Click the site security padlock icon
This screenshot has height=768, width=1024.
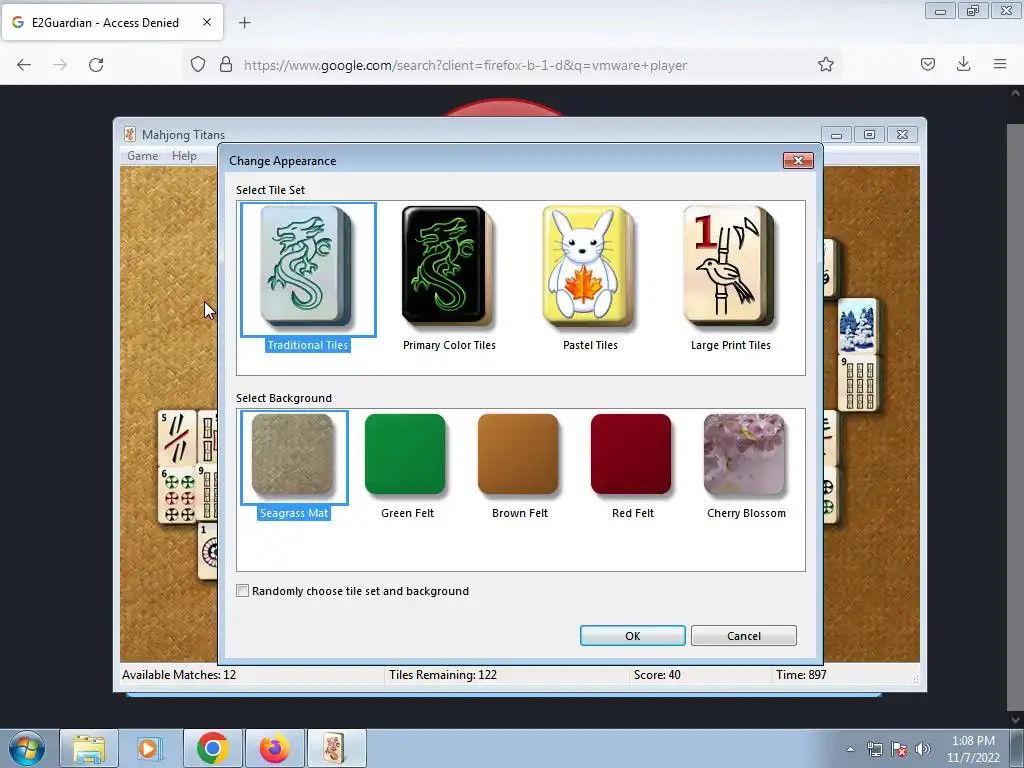tap(226, 65)
